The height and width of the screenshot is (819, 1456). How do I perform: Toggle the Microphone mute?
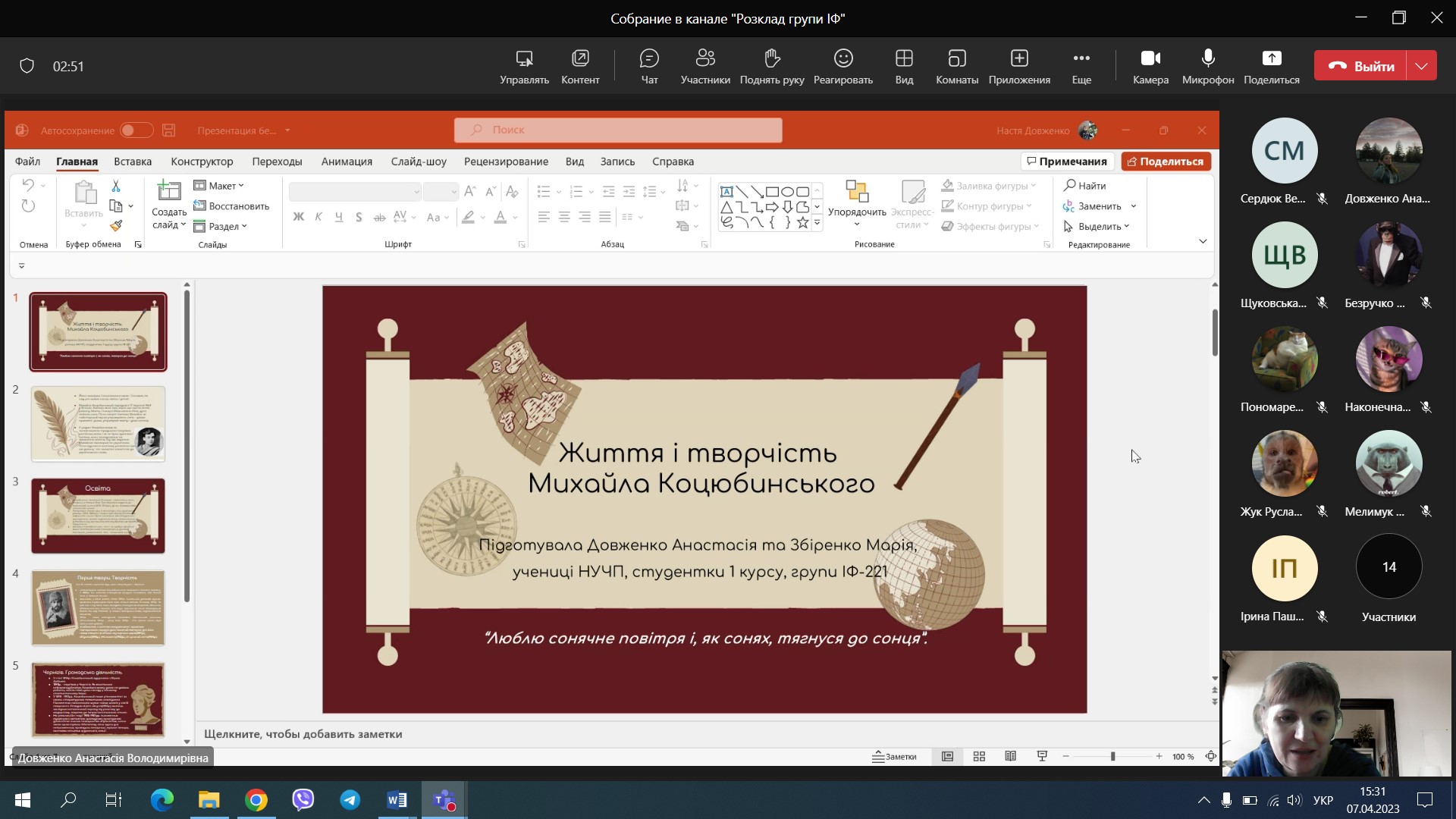pos(1207,58)
